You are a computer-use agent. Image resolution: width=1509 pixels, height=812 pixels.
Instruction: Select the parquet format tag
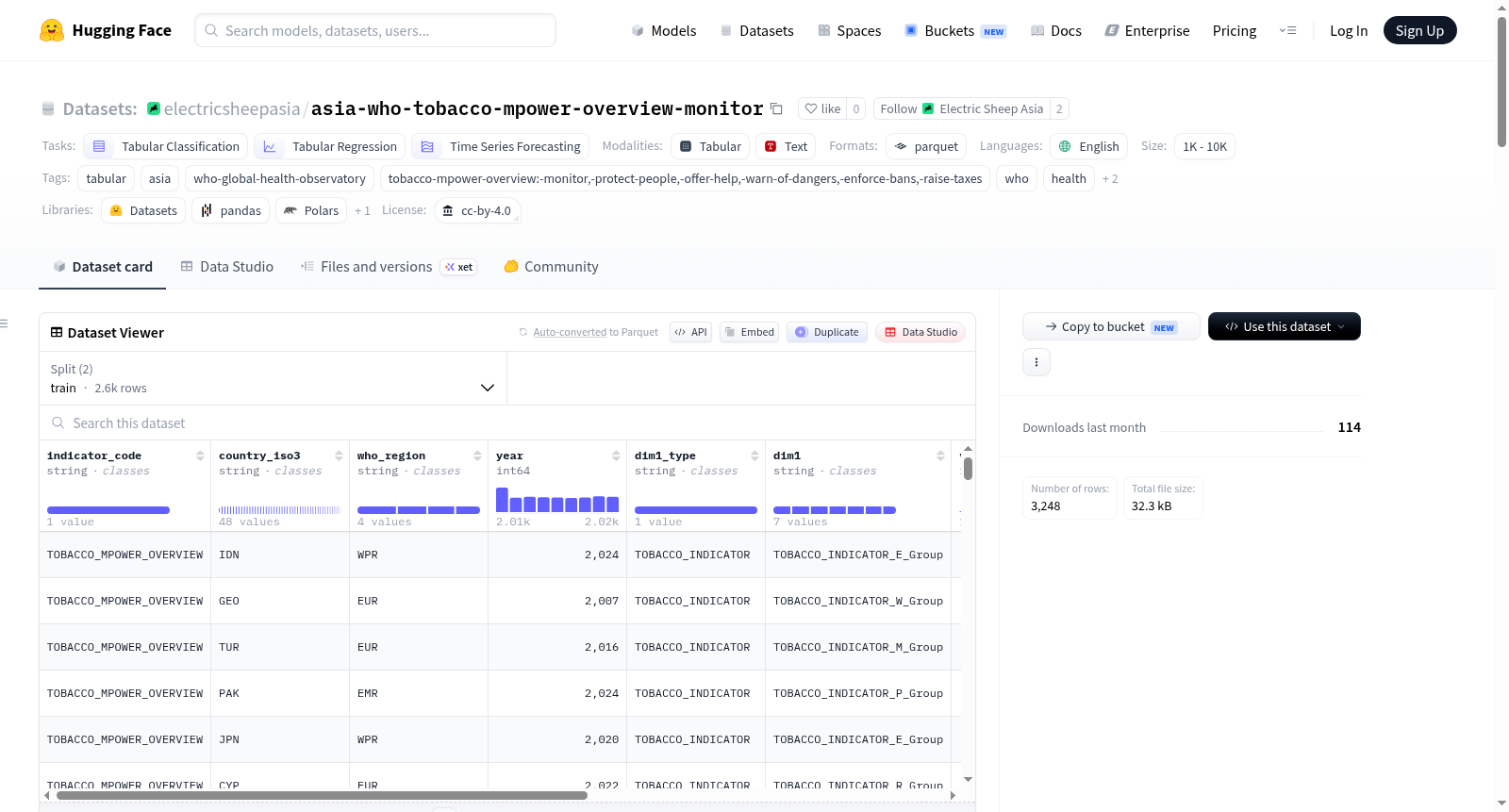tap(925, 146)
